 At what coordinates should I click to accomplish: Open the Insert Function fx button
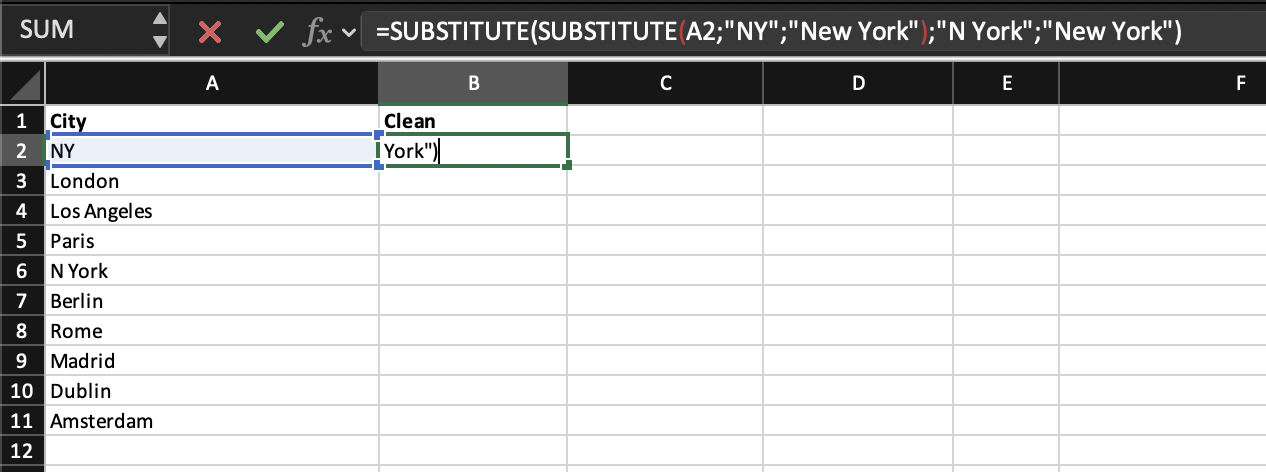click(317, 32)
